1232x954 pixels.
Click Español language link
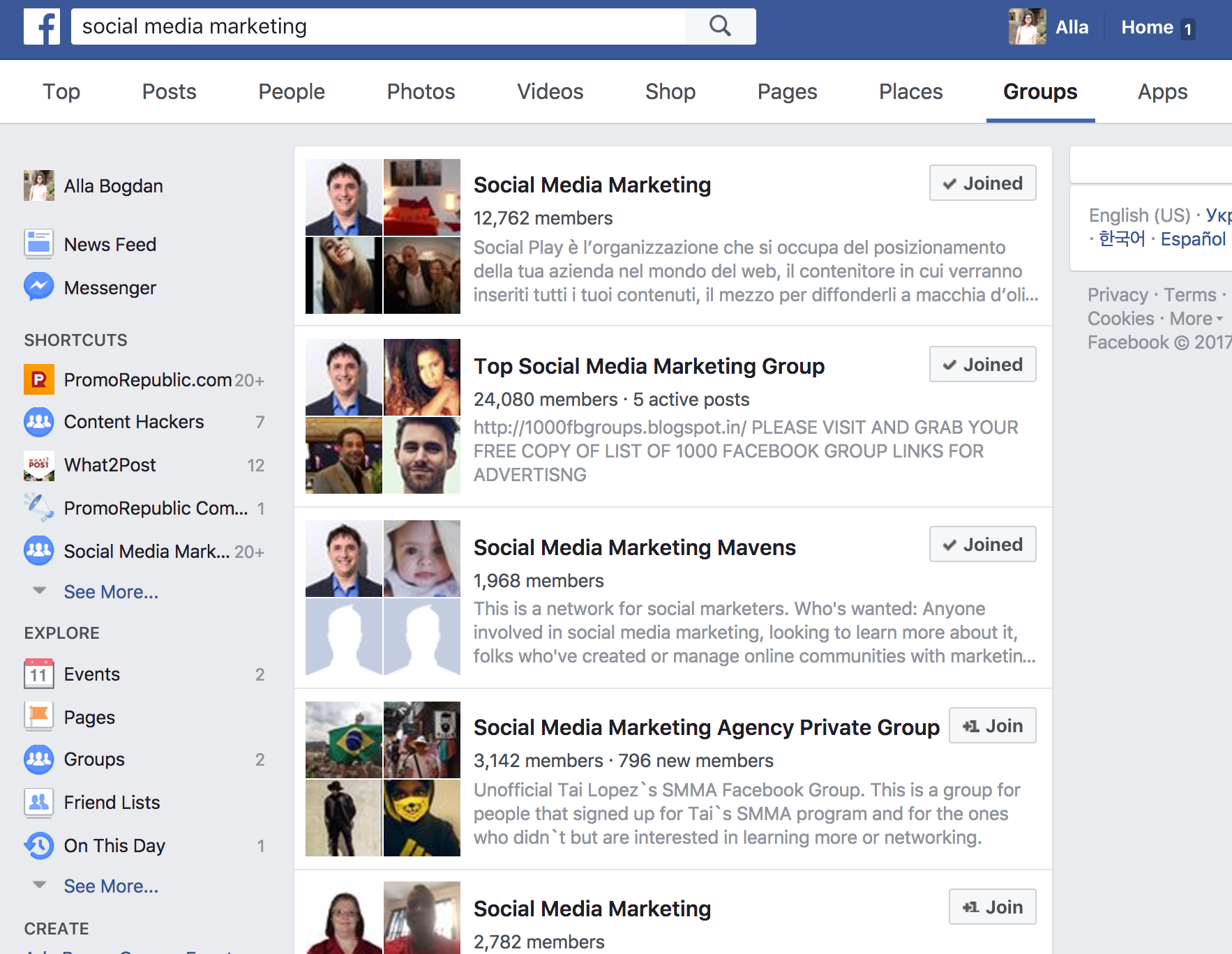coord(1193,239)
